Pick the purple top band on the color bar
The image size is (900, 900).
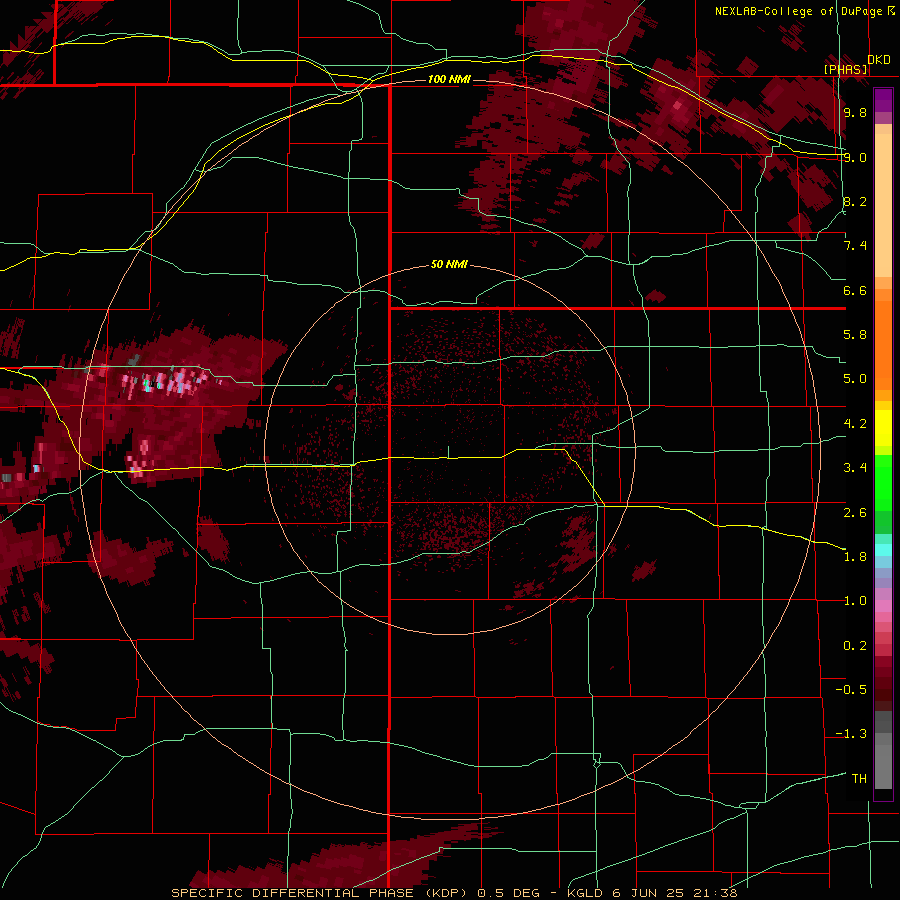coord(883,100)
